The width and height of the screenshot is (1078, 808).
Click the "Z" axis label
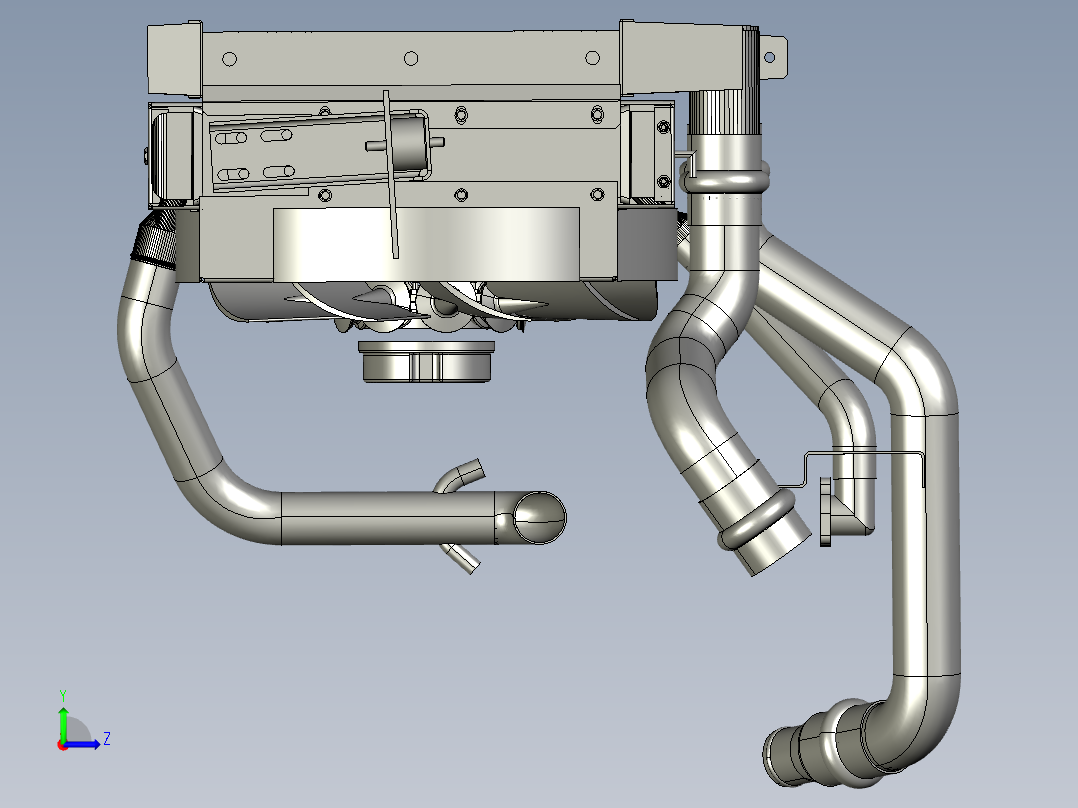point(107,739)
